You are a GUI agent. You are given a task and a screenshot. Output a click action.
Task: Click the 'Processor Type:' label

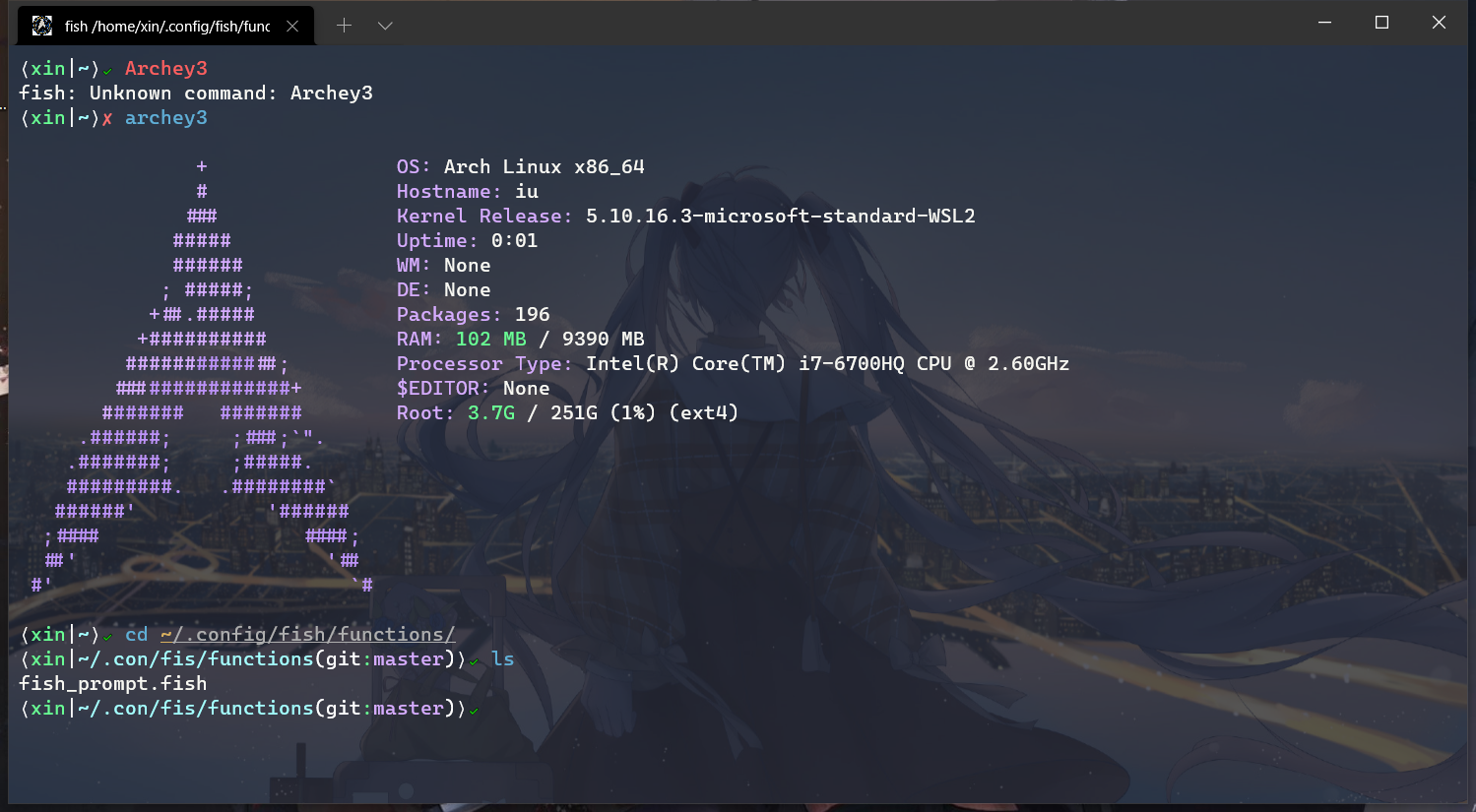484,363
